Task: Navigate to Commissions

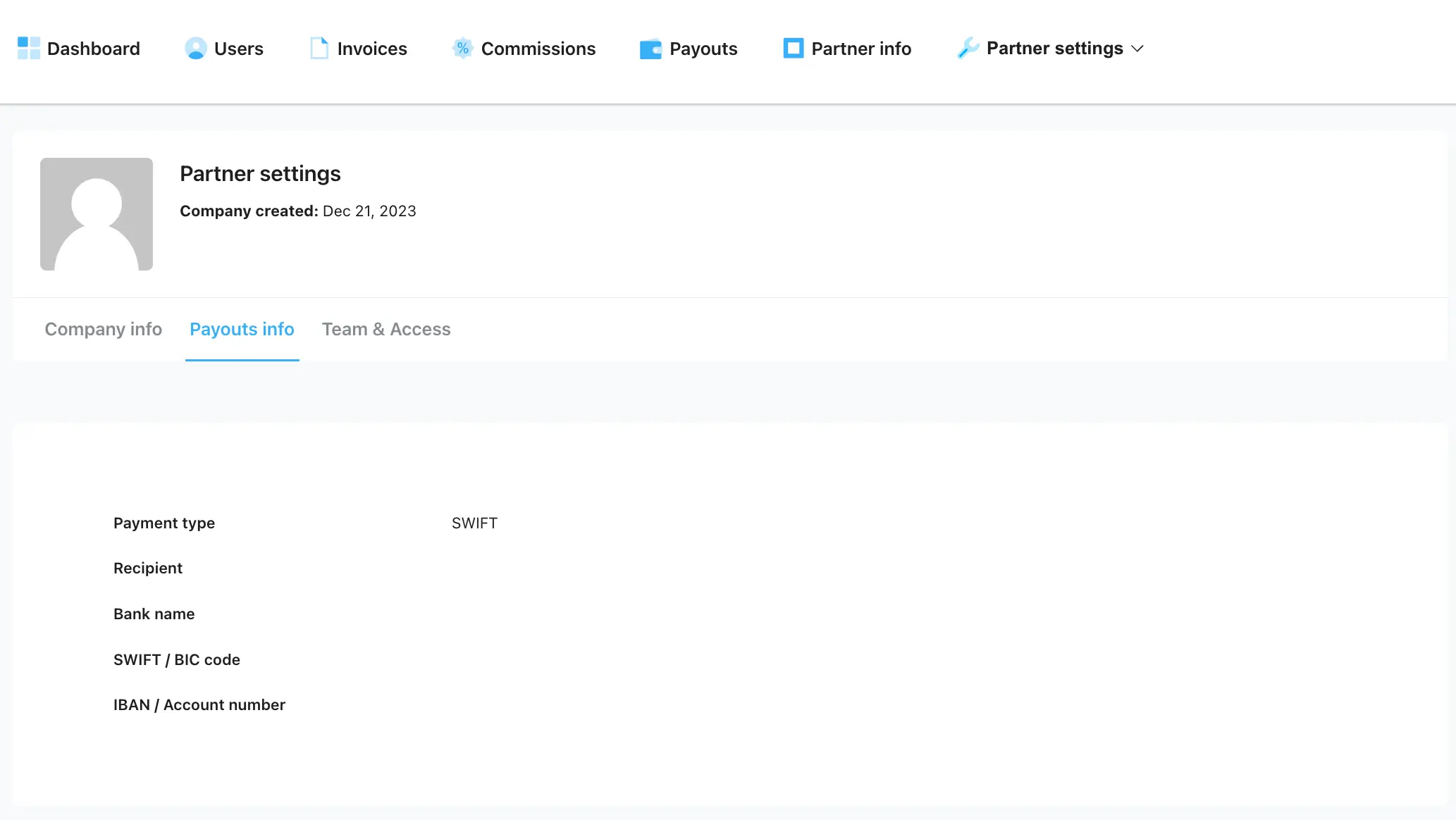Action: tap(538, 49)
